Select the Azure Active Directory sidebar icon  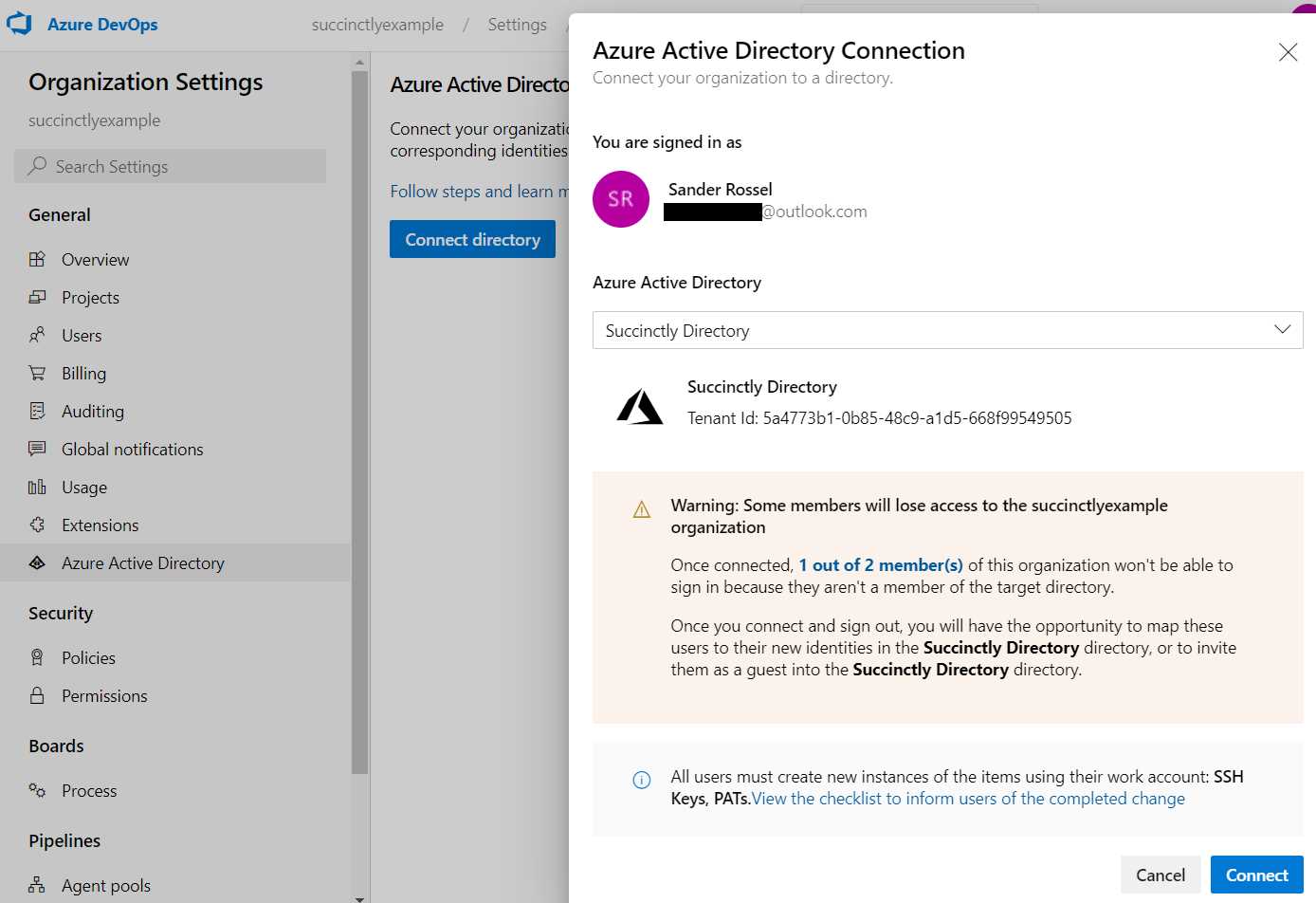click(x=37, y=562)
